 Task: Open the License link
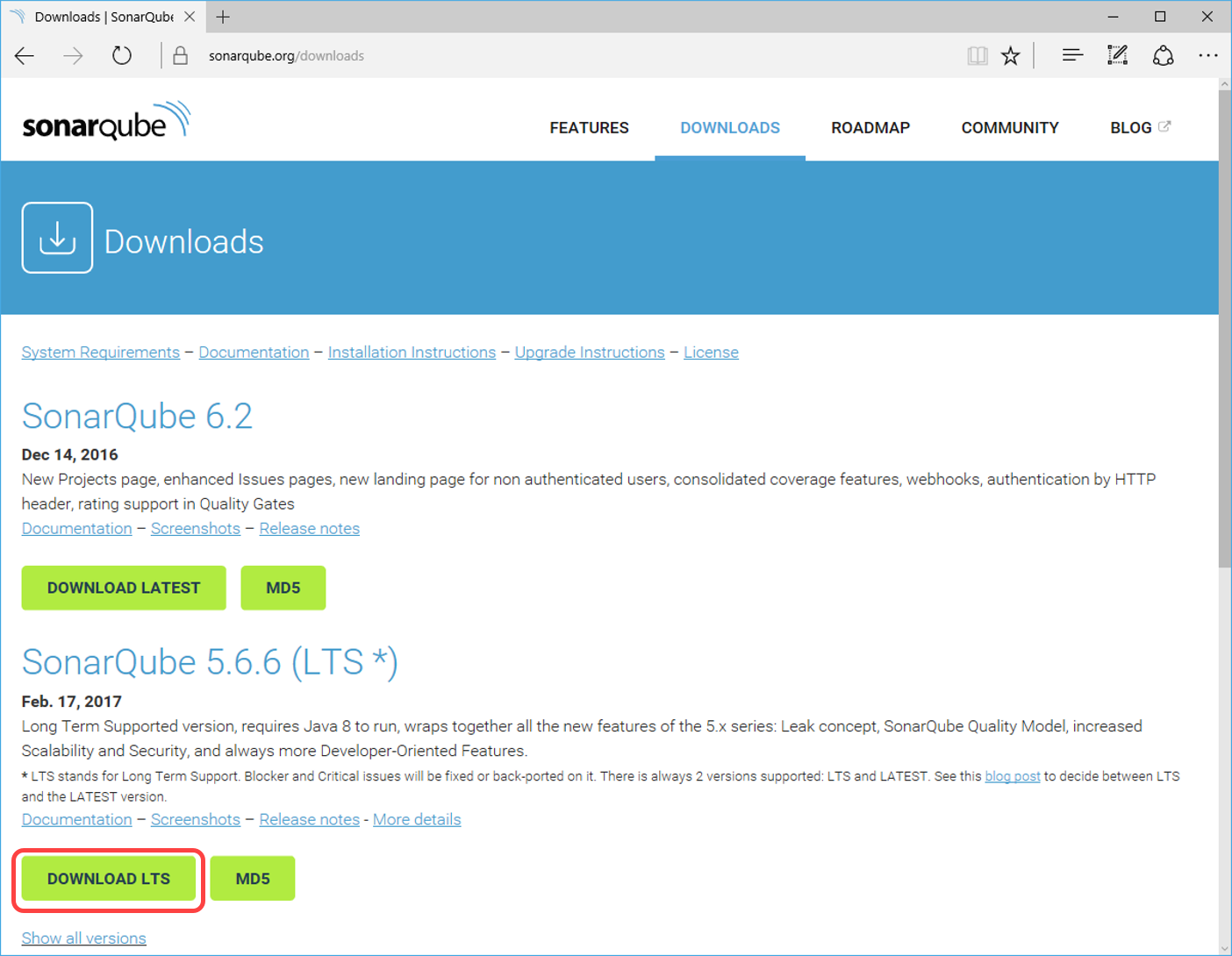(711, 352)
